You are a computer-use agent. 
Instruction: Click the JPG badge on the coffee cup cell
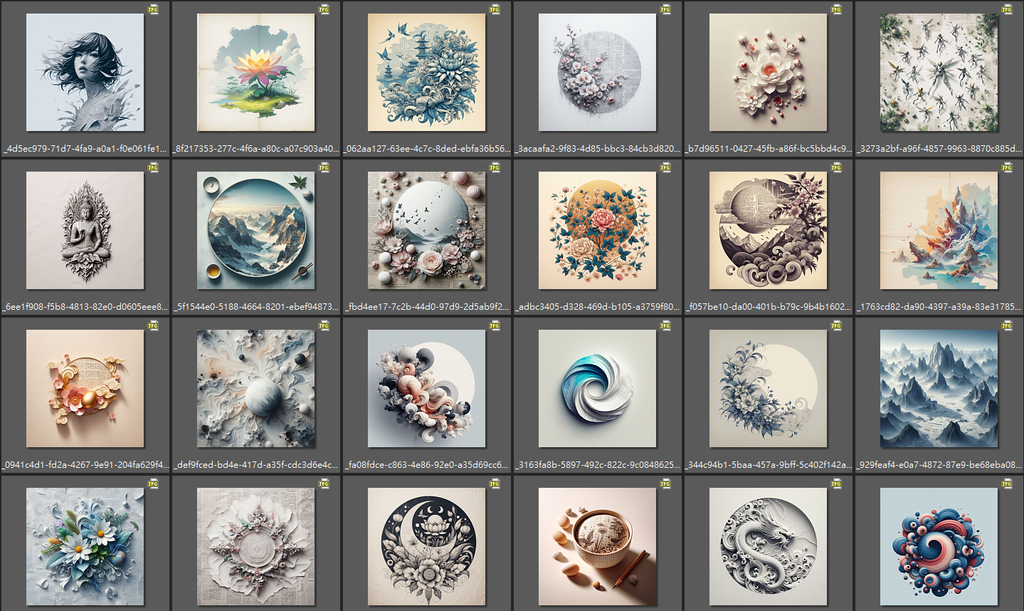point(665,484)
